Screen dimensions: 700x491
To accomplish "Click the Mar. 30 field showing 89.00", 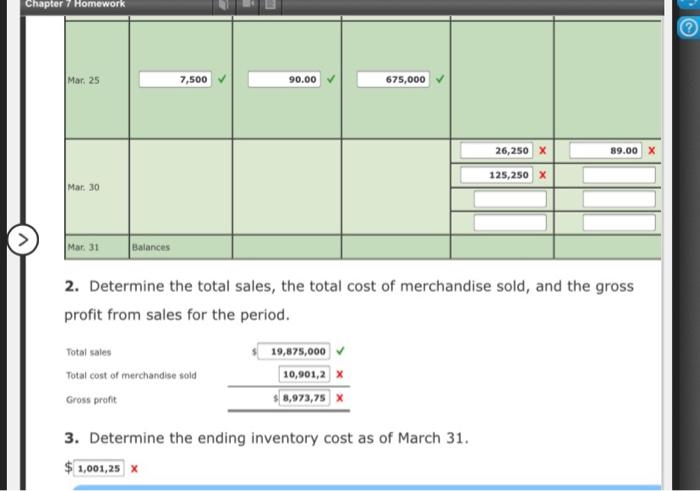I will pos(606,151).
